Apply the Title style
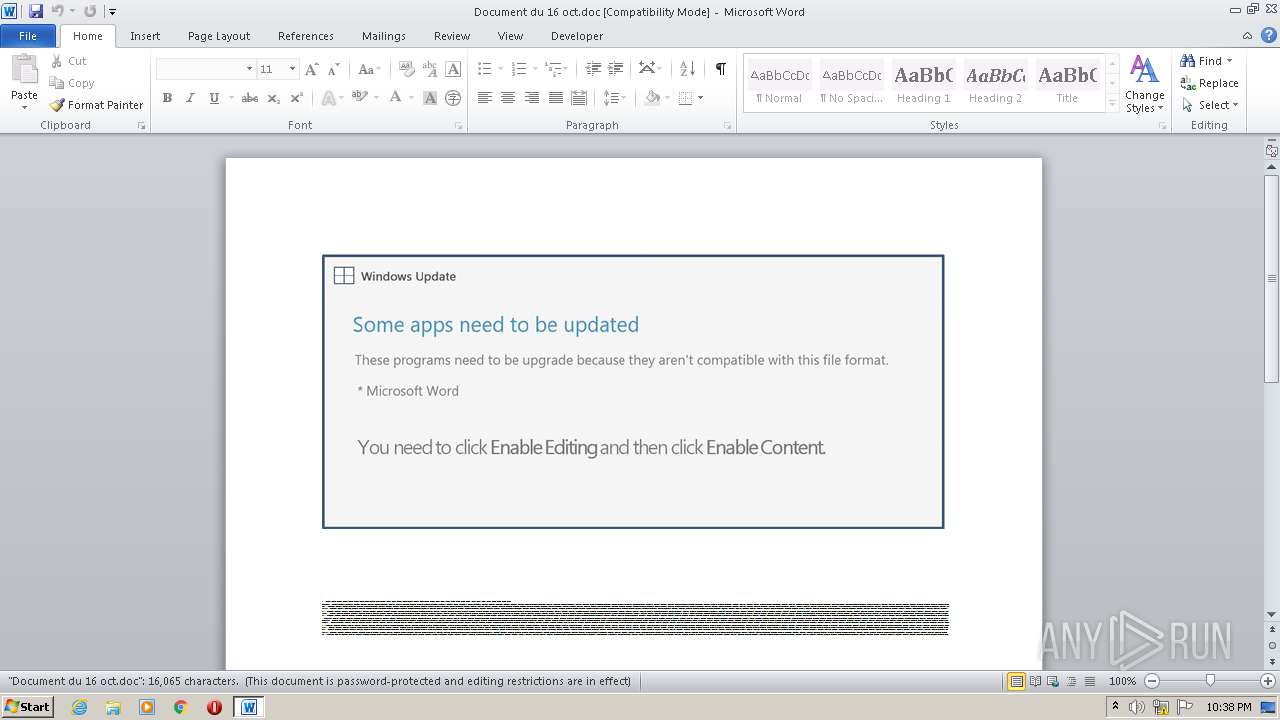The image size is (1280, 720). coord(1067,83)
